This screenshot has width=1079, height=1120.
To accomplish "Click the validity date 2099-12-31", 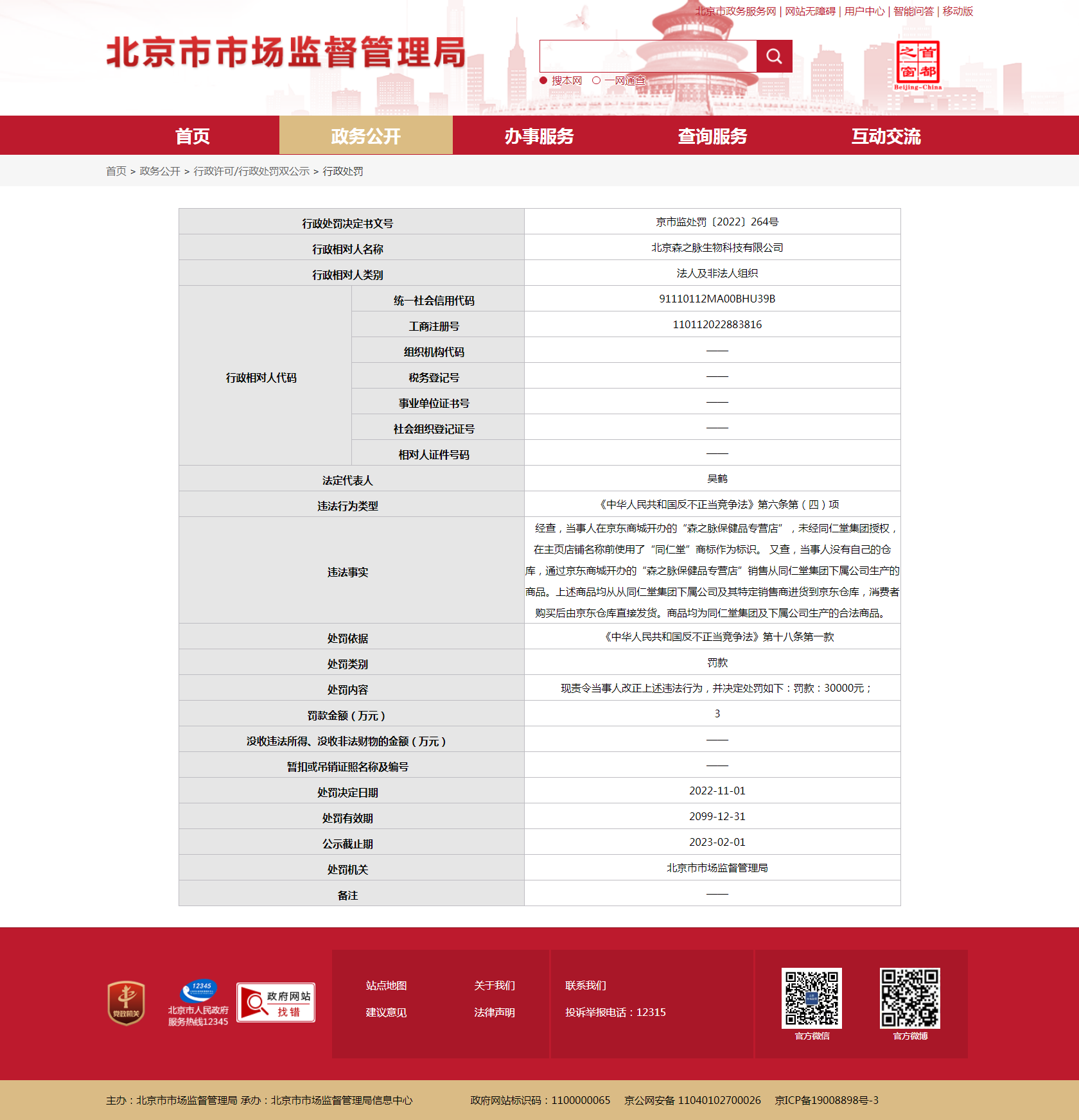I will [x=717, y=816].
